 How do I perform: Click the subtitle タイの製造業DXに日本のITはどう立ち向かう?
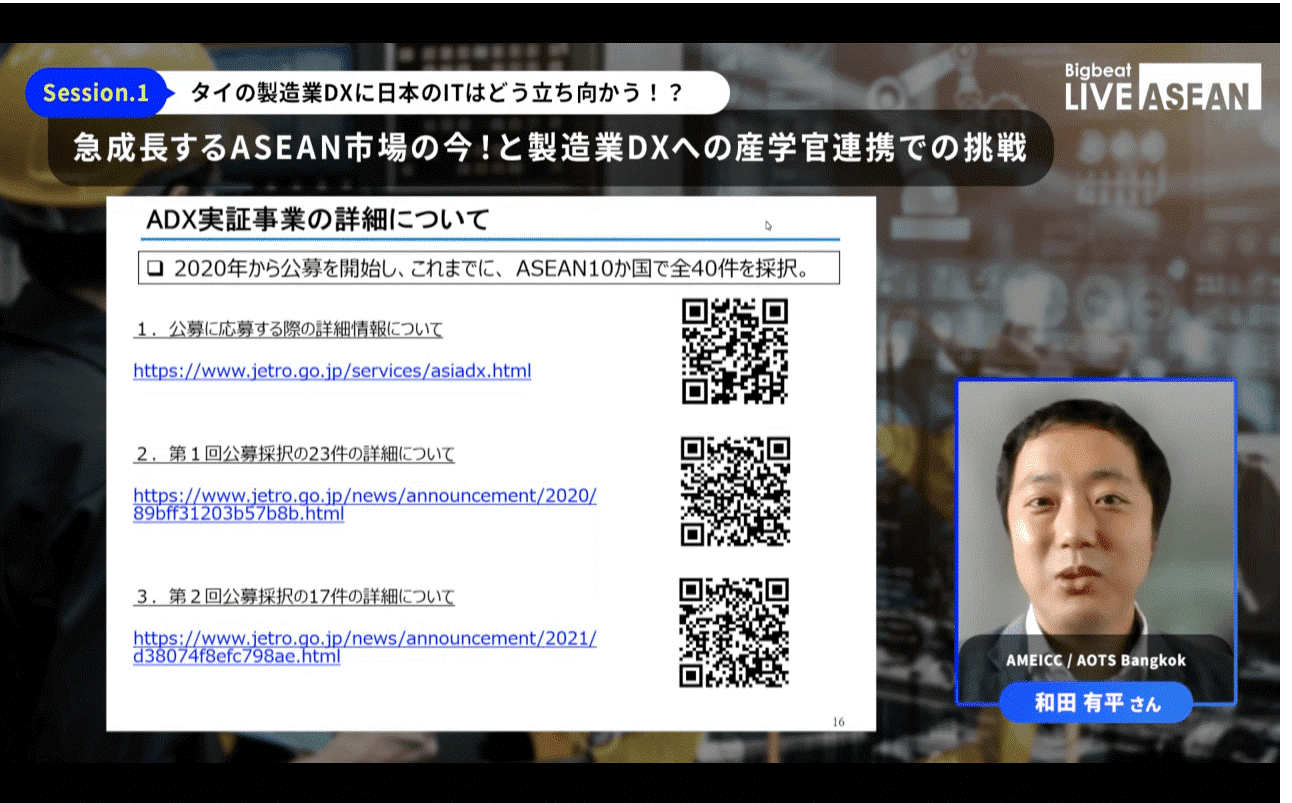point(437,93)
